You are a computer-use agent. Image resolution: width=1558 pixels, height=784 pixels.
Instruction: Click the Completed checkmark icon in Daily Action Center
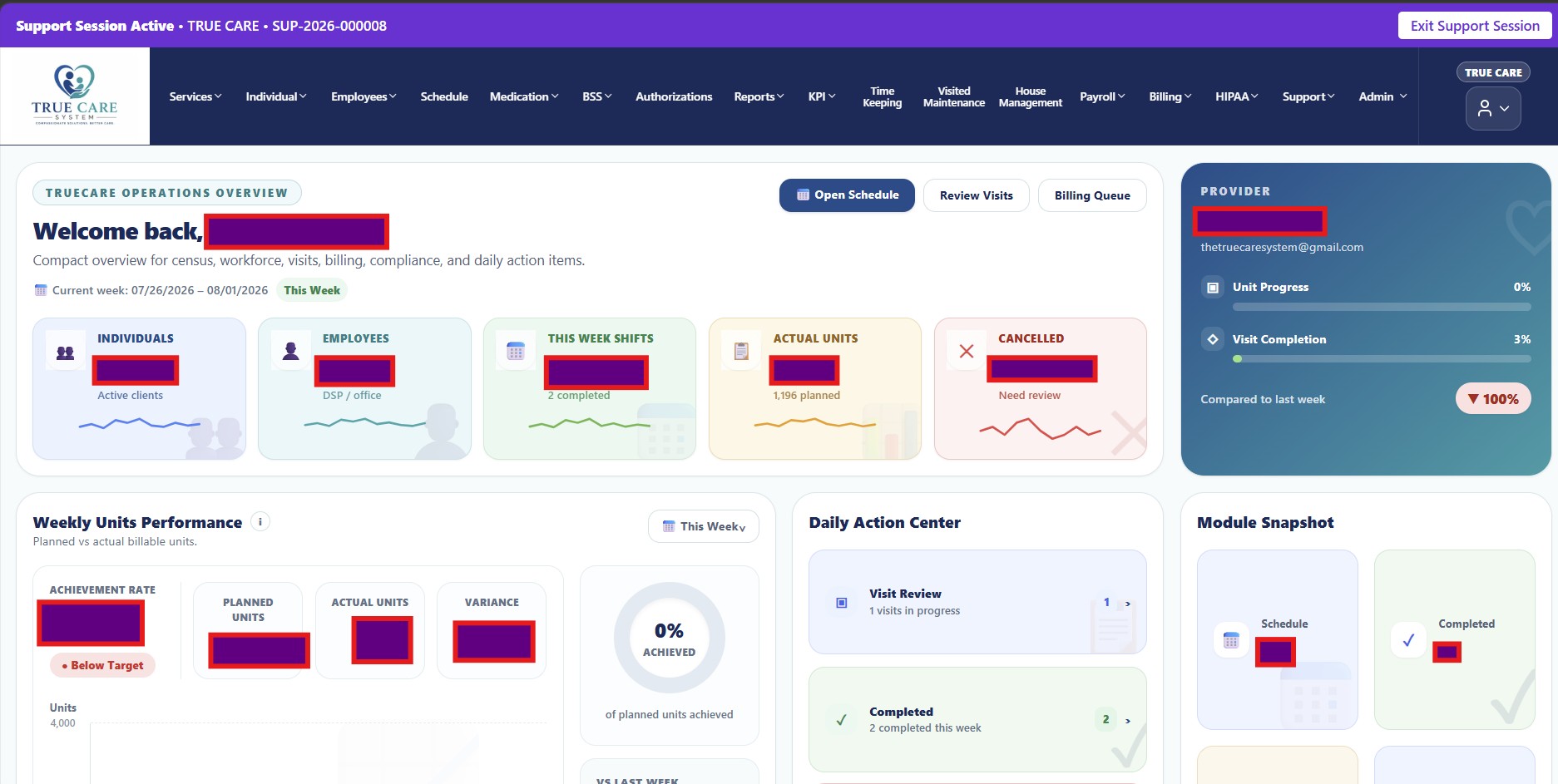[x=842, y=720]
